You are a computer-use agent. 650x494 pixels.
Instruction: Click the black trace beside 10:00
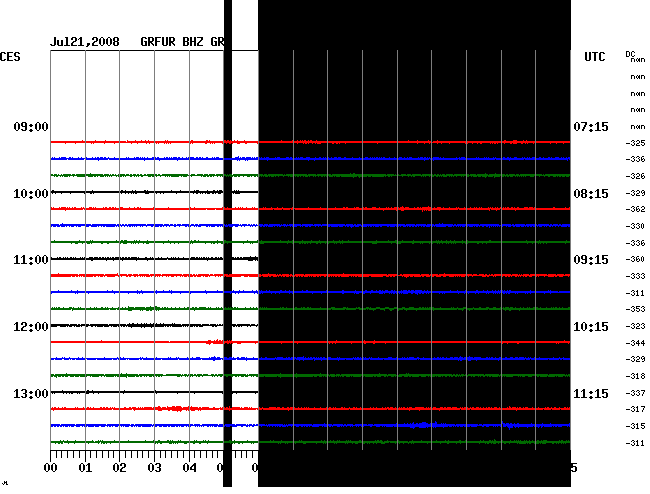[154, 192]
